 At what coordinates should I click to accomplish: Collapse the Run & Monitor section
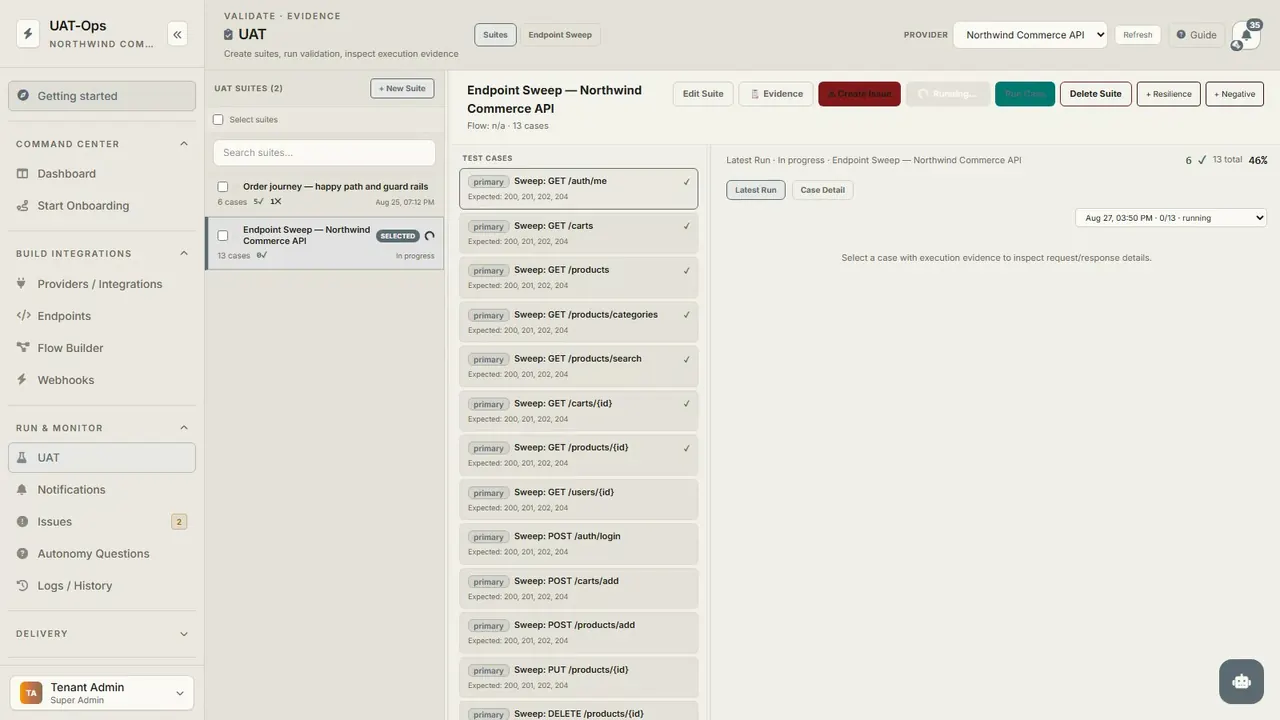(x=184, y=428)
